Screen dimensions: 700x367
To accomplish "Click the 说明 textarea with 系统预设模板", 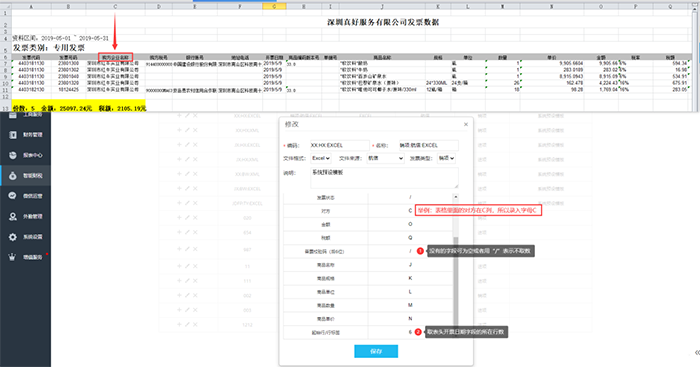I will point(384,178).
